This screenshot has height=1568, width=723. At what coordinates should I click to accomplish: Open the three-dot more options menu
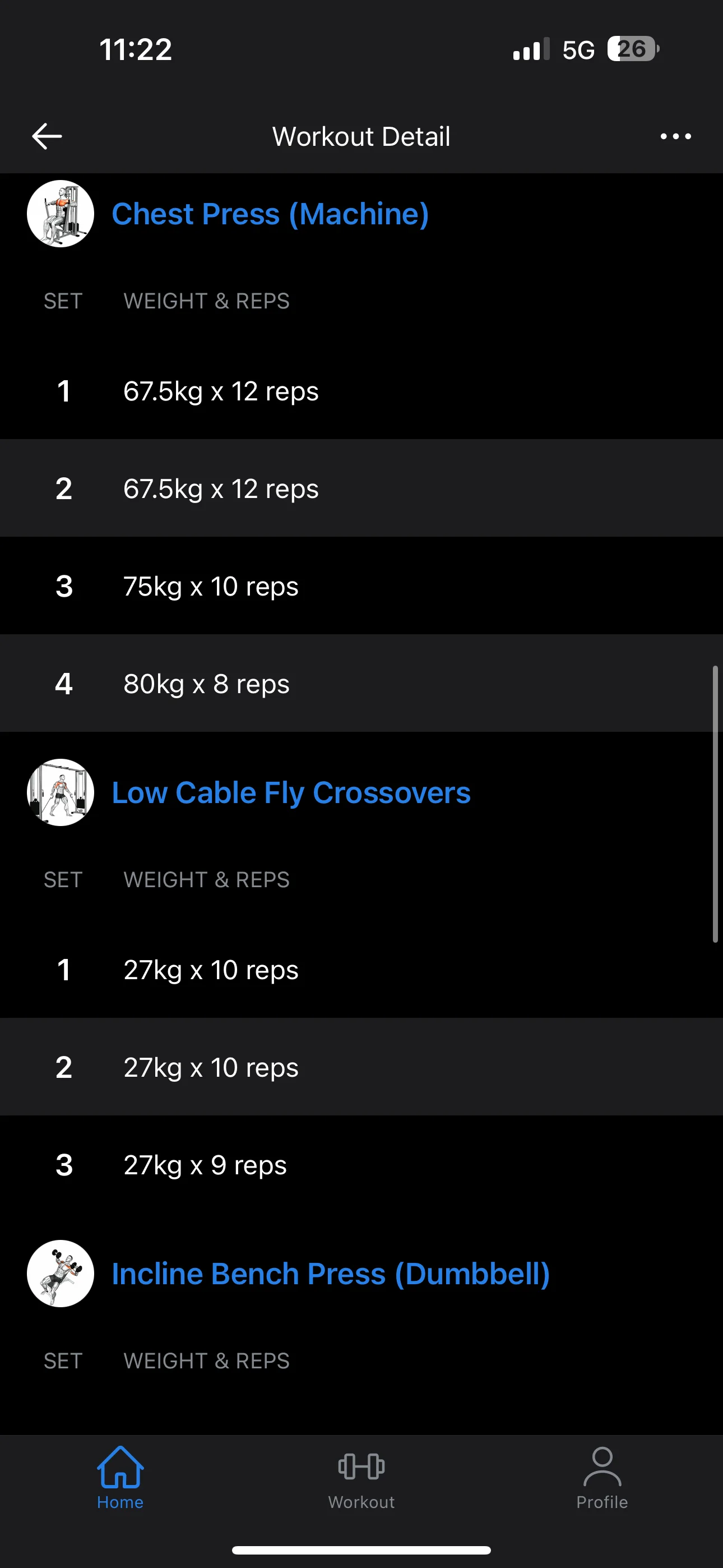tap(675, 136)
